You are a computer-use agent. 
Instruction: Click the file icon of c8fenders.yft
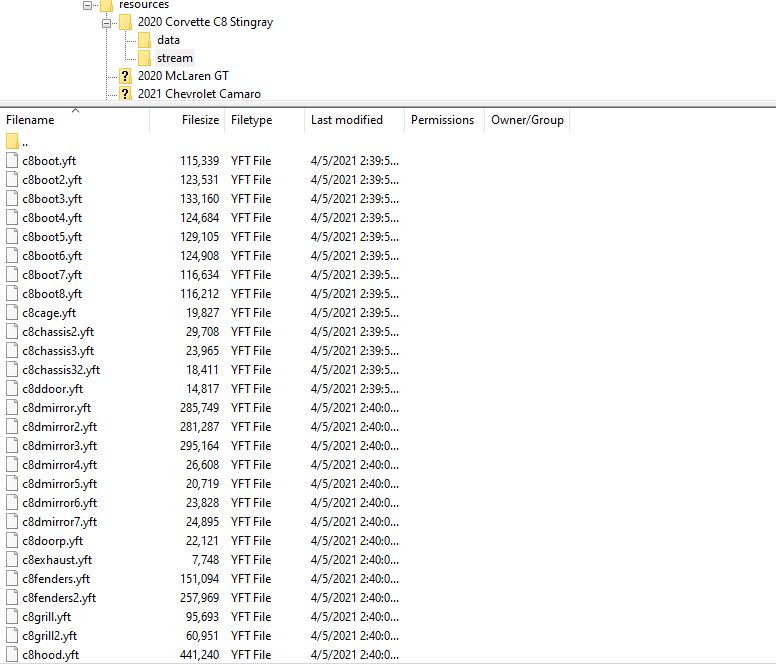tap(12, 578)
